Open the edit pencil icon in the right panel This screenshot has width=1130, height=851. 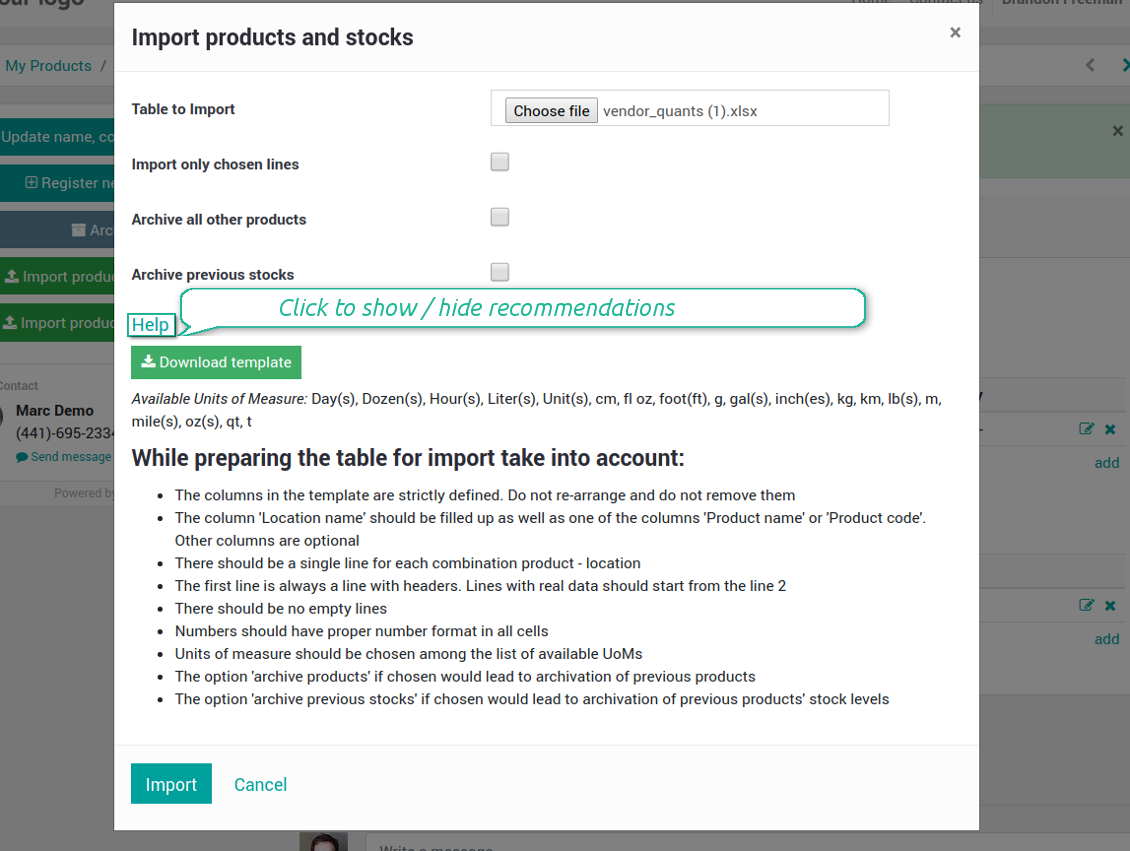point(1086,428)
